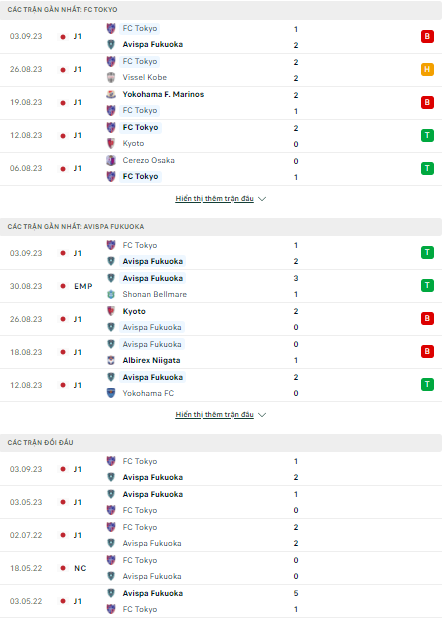Open the 18.05.22 NC head-to-head match row
The height and width of the screenshot is (621, 443).
tap(221, 568)
